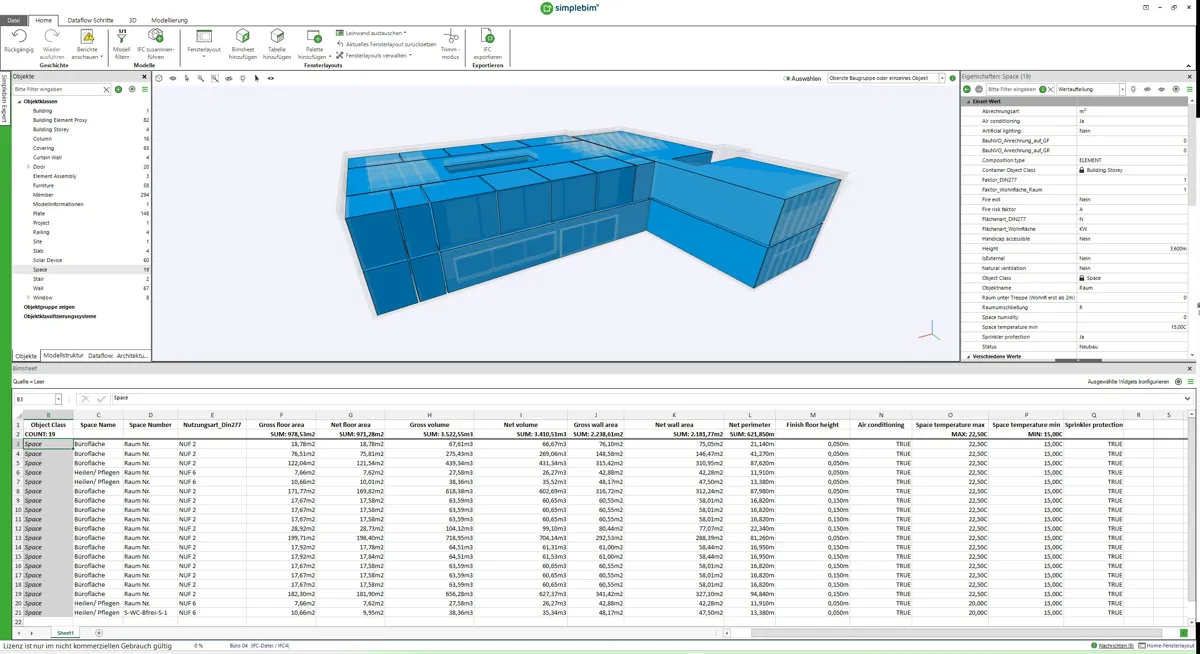Switch to the 3D ribbon tab
This screenshot has width=1200, height=654.
point(132,20)
